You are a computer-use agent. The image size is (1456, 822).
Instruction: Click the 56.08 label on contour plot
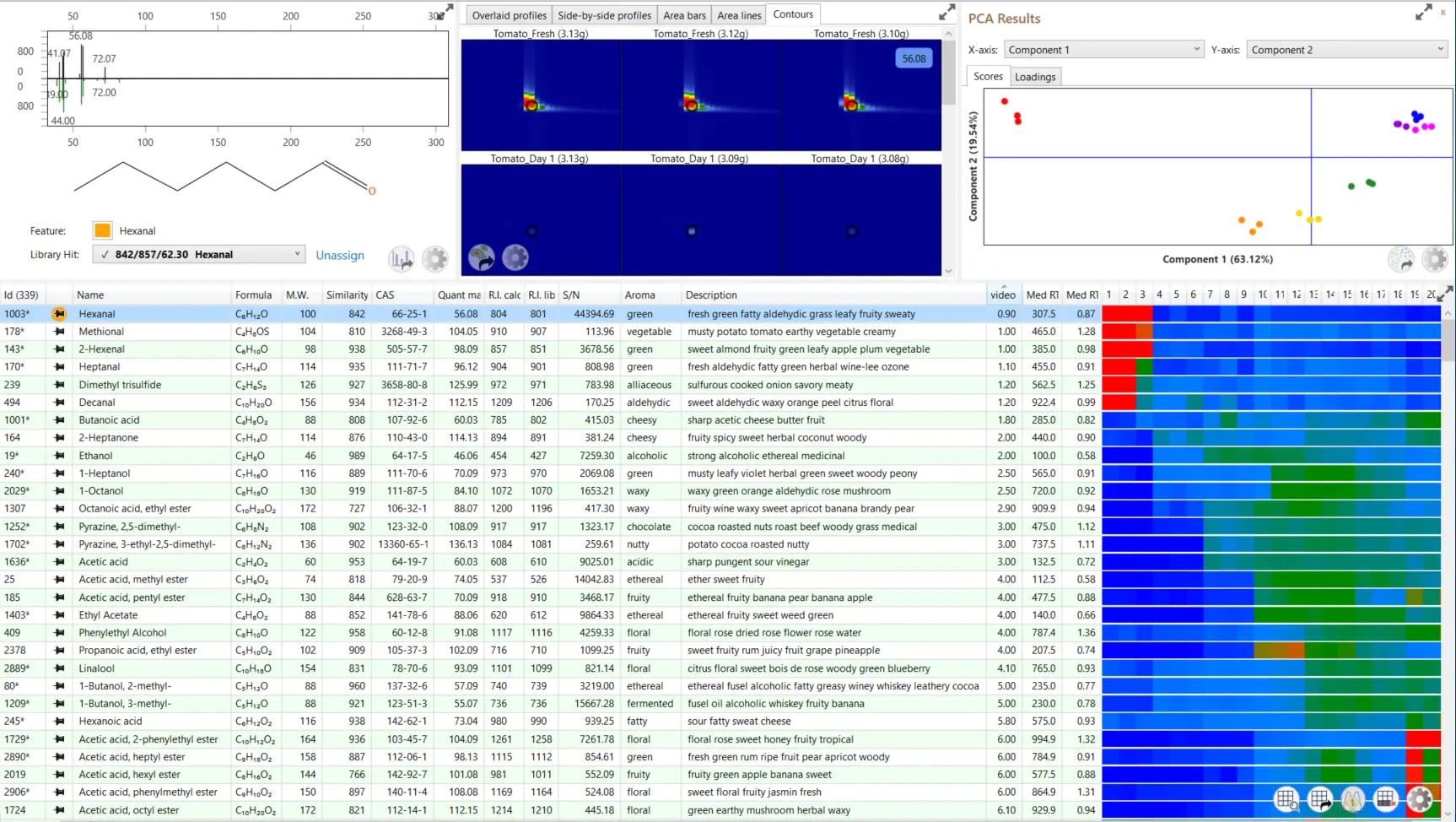(x=914, y=58)
